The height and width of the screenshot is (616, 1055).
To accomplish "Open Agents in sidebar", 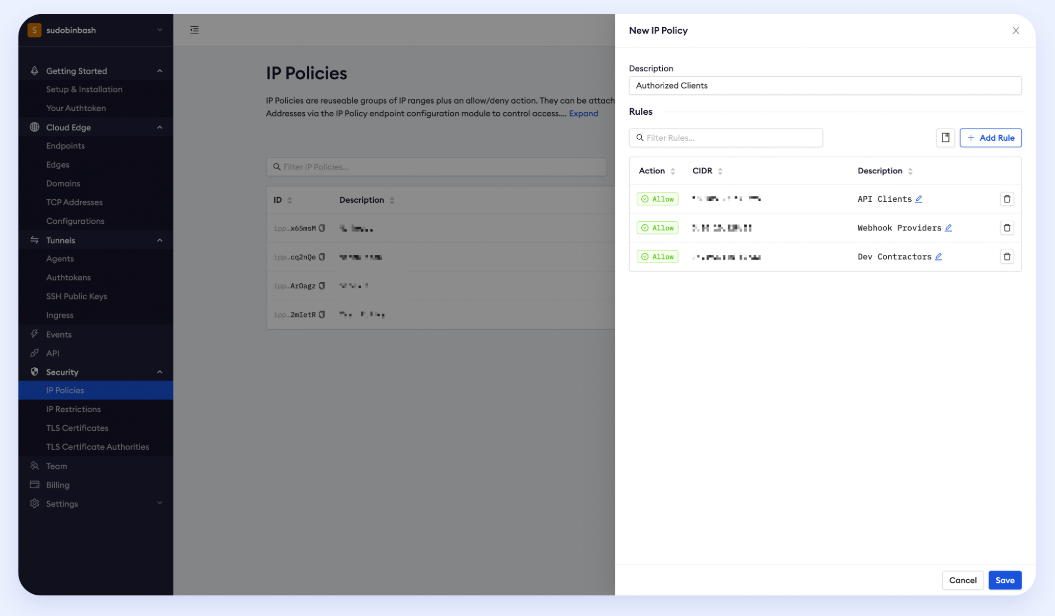I will point(60,259).
